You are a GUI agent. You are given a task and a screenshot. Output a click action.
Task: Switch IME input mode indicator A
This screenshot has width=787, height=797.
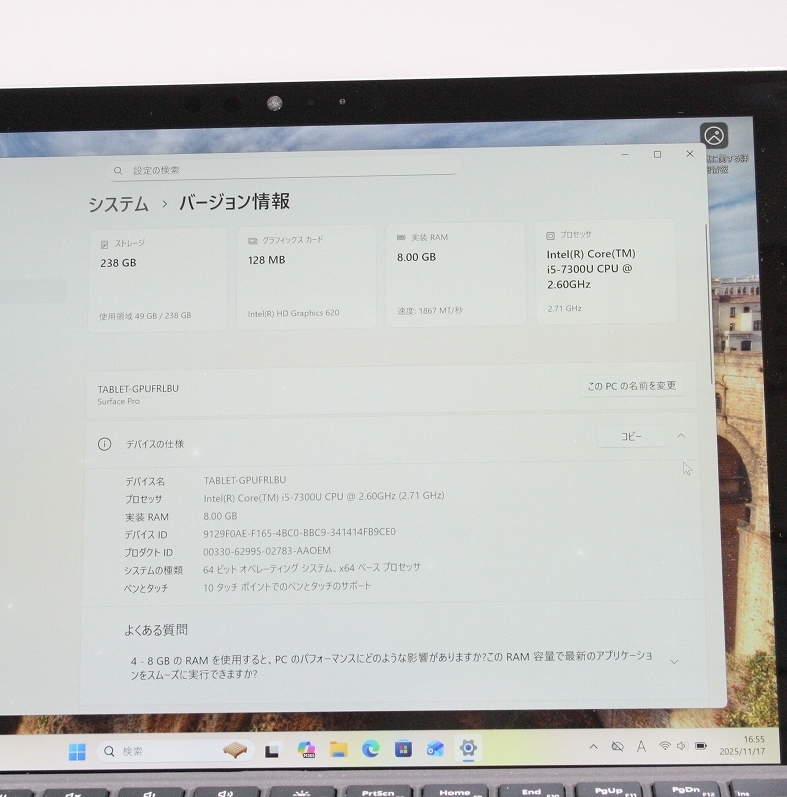[x=642, y=746]
